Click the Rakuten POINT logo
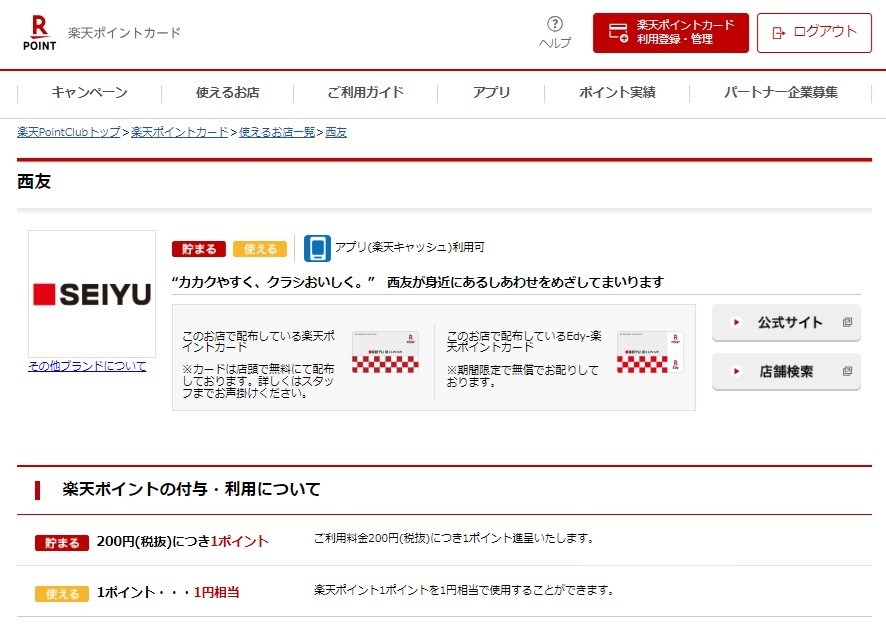Viewport: 886px width, 626px height. click(39, 33)
